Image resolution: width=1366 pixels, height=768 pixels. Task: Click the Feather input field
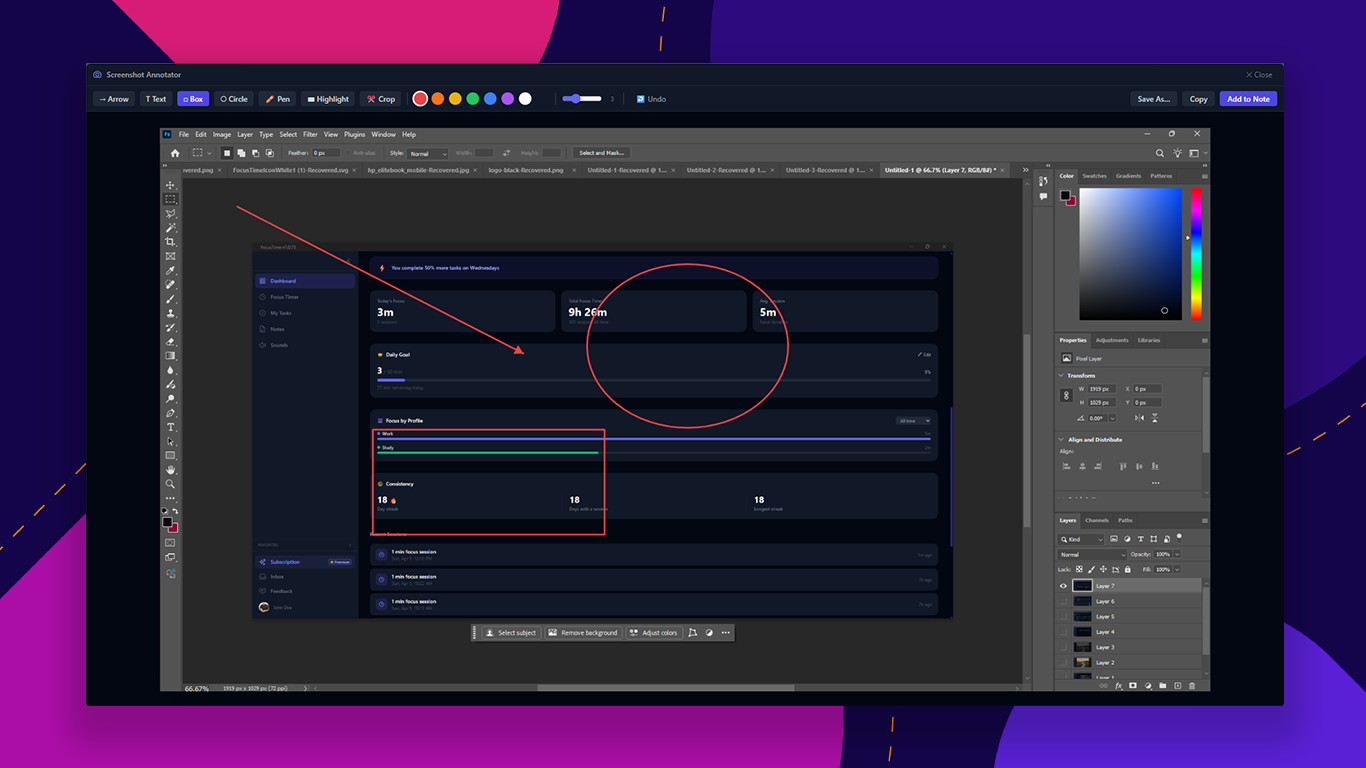[x=326, y=153]
